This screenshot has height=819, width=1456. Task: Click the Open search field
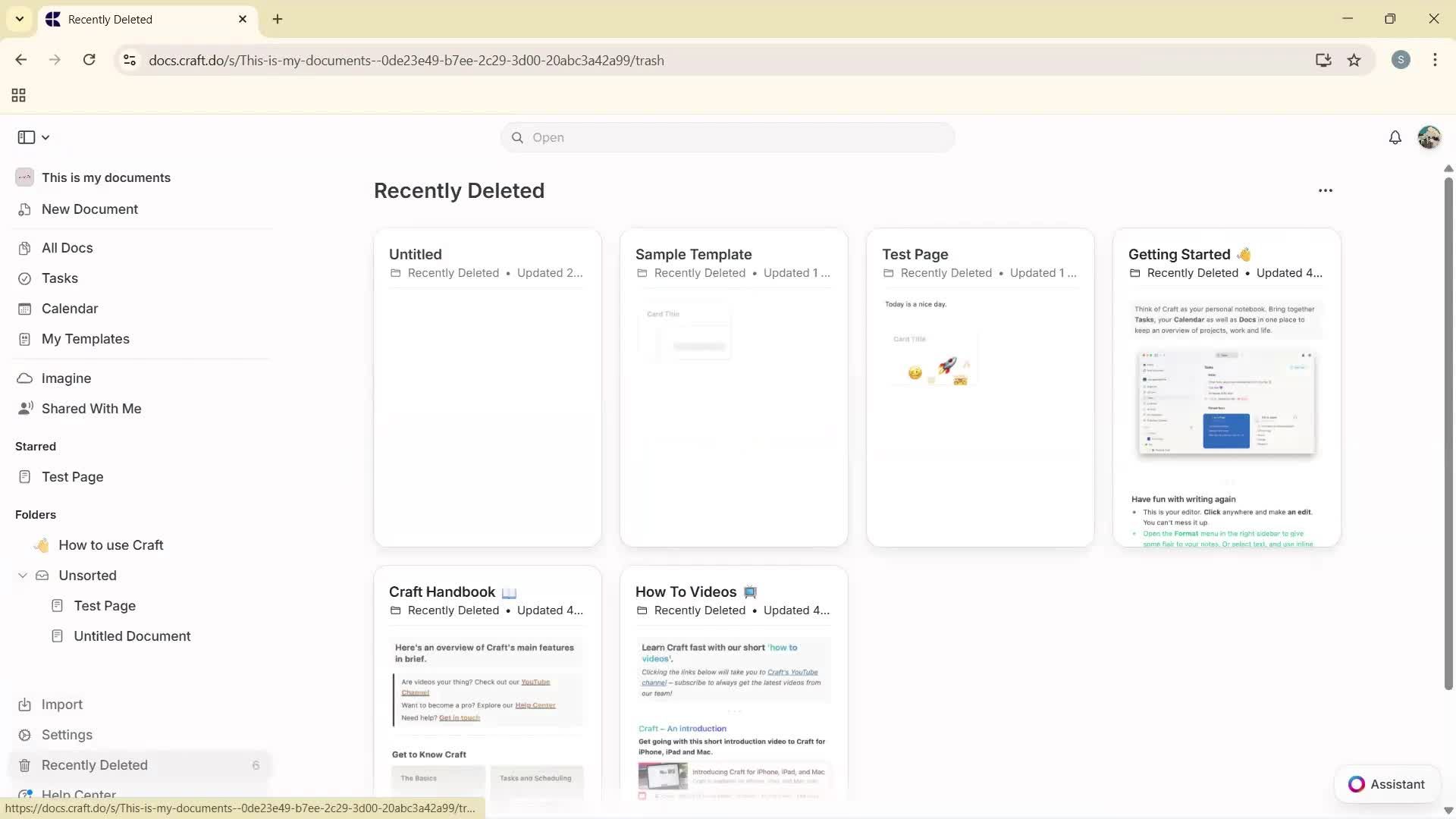(x=726, y=137)
